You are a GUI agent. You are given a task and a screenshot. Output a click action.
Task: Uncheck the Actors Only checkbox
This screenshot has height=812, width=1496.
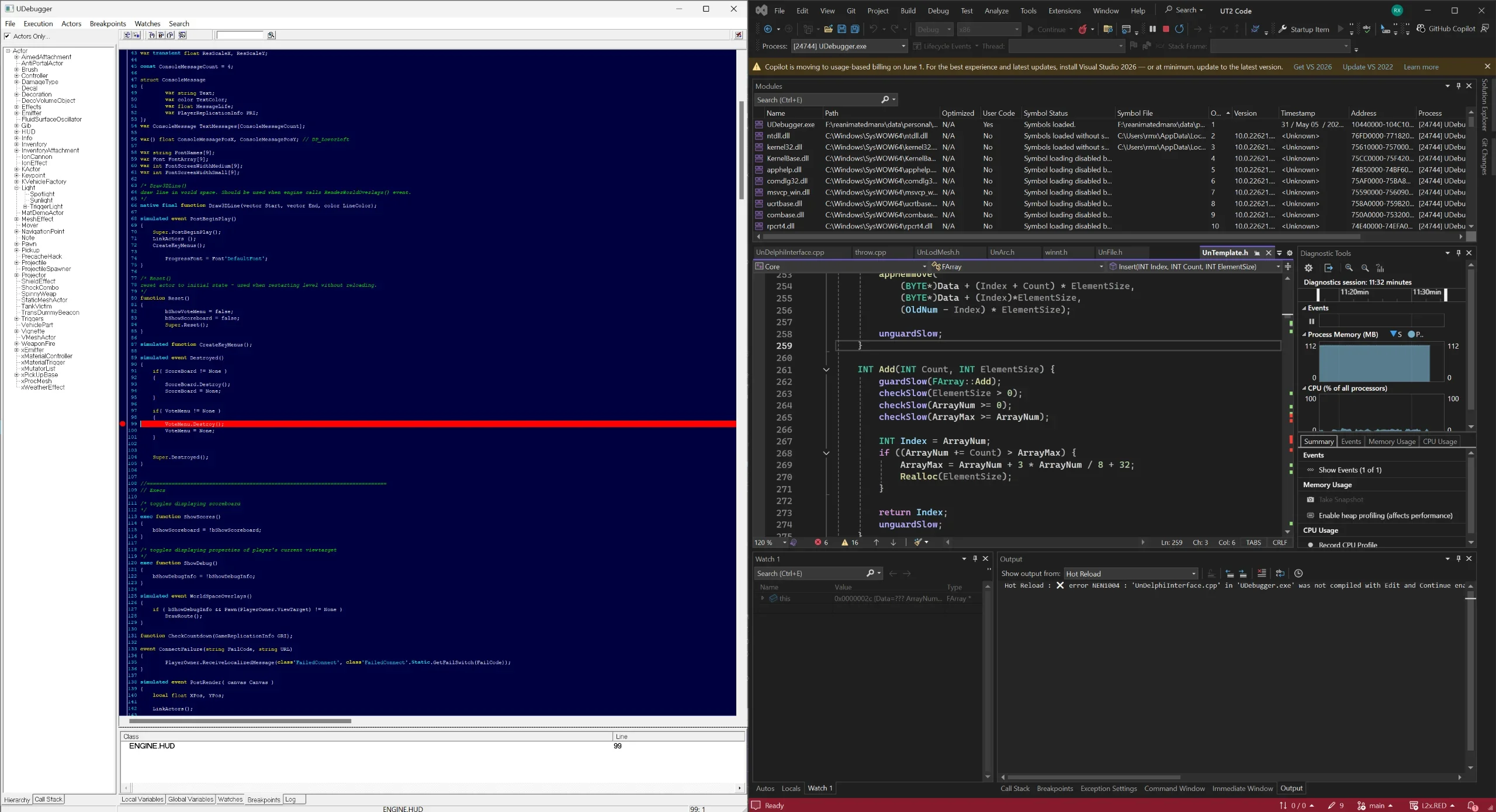8,36
